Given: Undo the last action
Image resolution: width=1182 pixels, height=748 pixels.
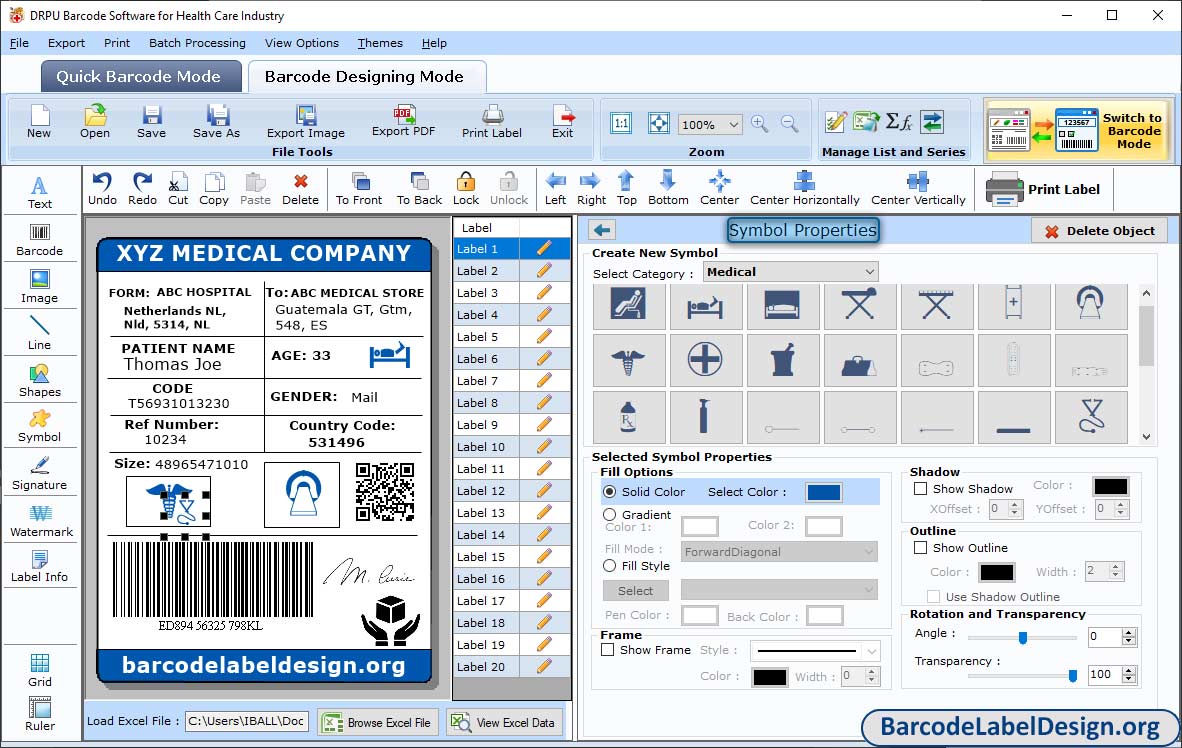Looking at the screenshot, I should click(103, 189).
